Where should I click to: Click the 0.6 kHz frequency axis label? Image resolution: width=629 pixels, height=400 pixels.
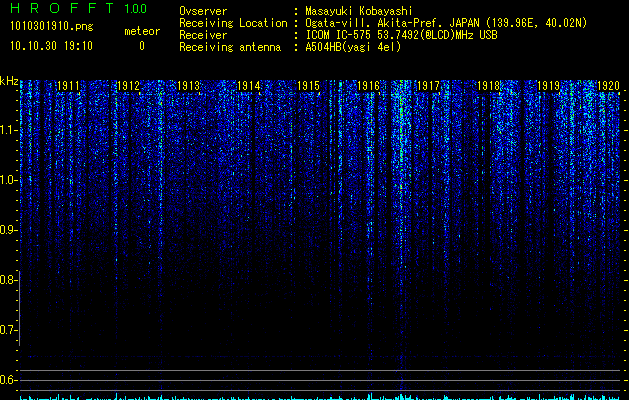coord(7,380)
